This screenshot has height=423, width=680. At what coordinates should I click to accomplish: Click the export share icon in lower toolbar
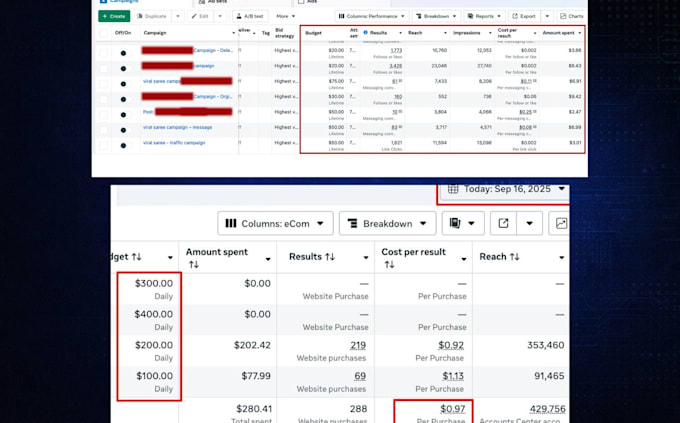tap(503, 223)
